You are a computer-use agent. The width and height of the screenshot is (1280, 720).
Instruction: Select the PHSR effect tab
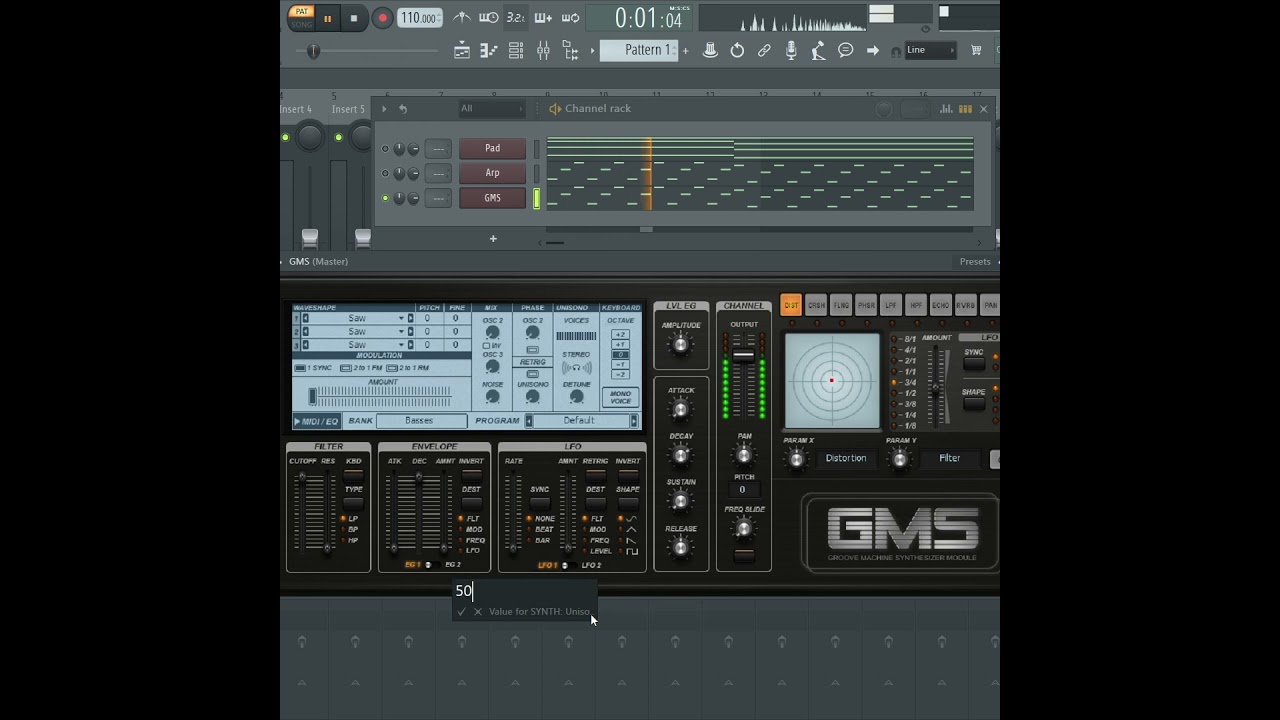pyautogui.click(x=866, y=306)
